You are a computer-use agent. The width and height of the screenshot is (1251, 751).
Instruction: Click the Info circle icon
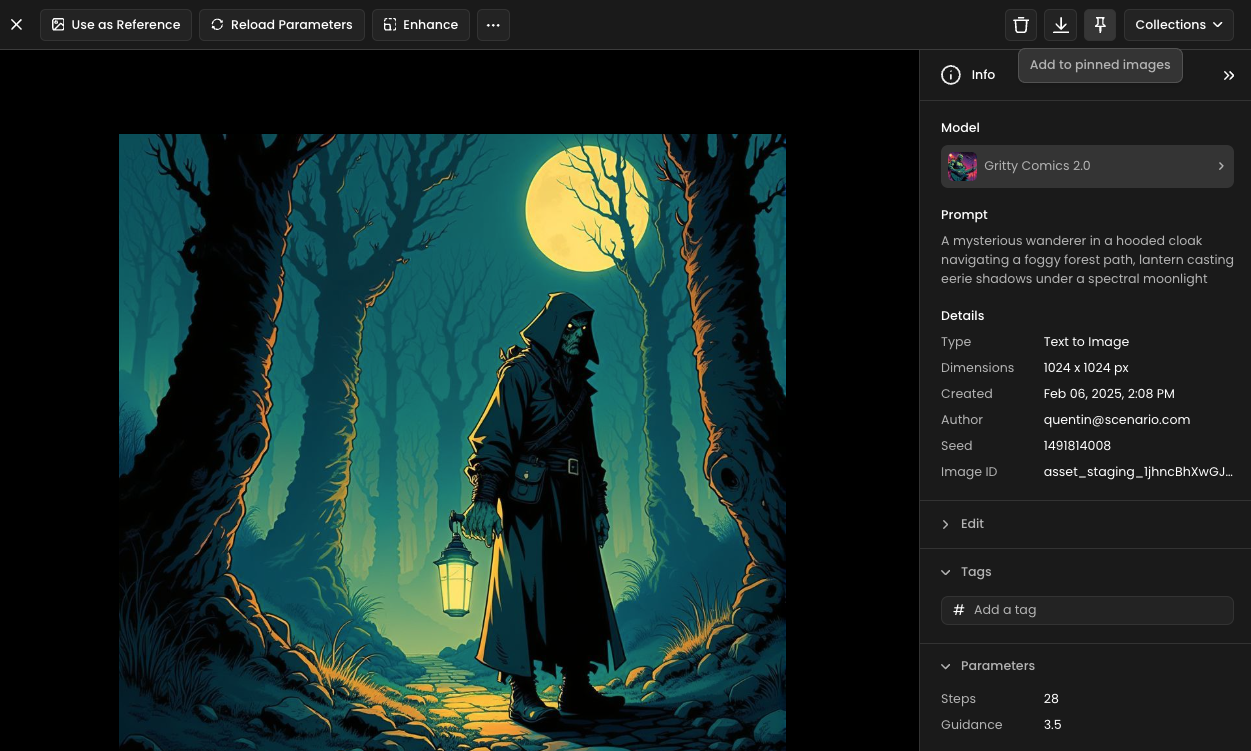951,75
